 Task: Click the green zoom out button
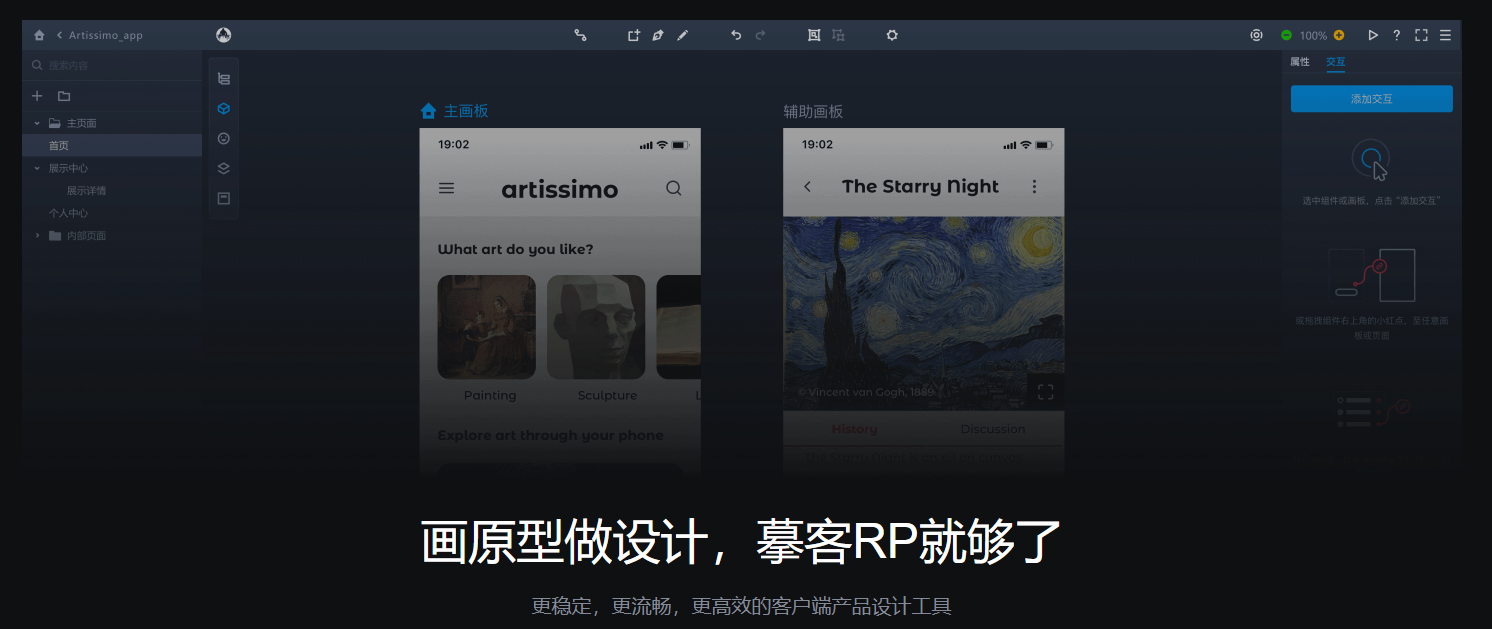pyautogui.click(x=1286, y=35)
